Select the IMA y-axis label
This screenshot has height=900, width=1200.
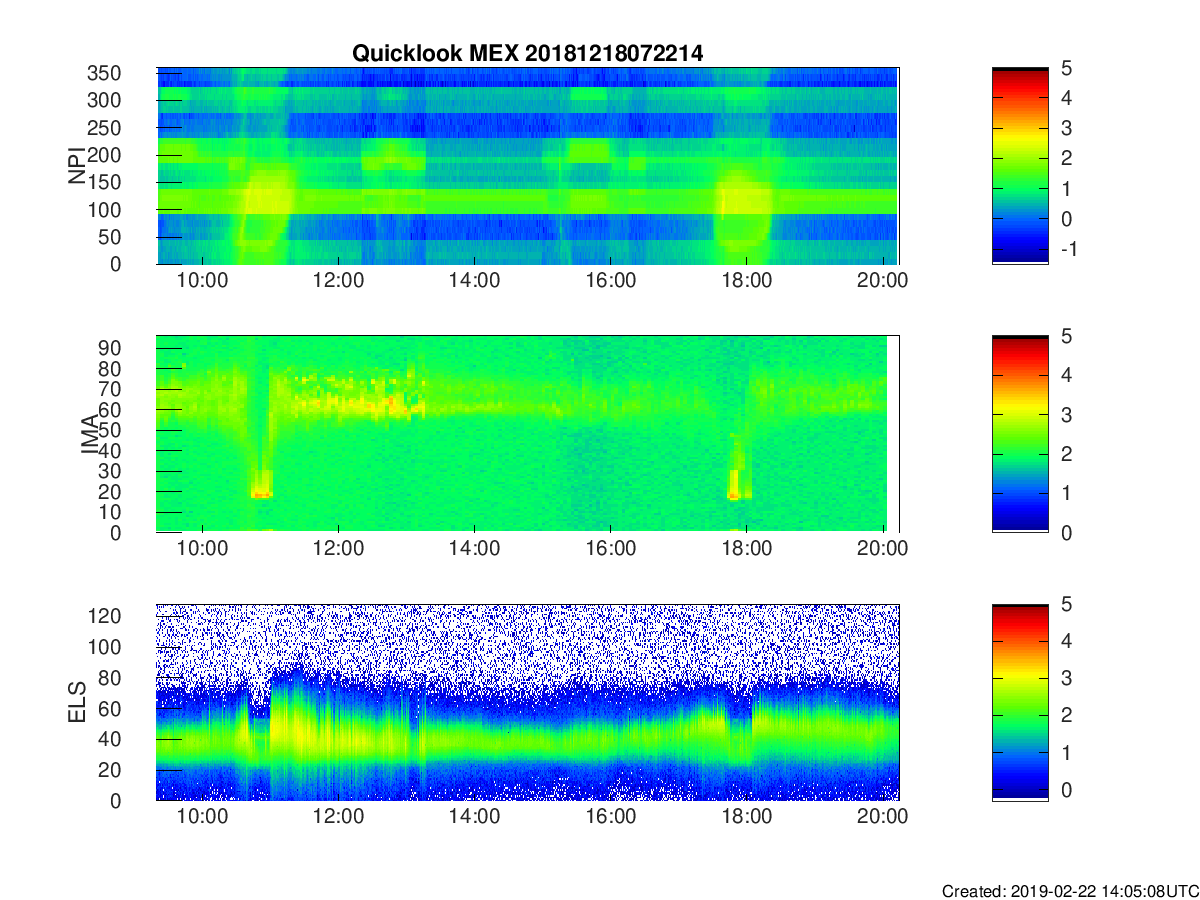point(90,435)
